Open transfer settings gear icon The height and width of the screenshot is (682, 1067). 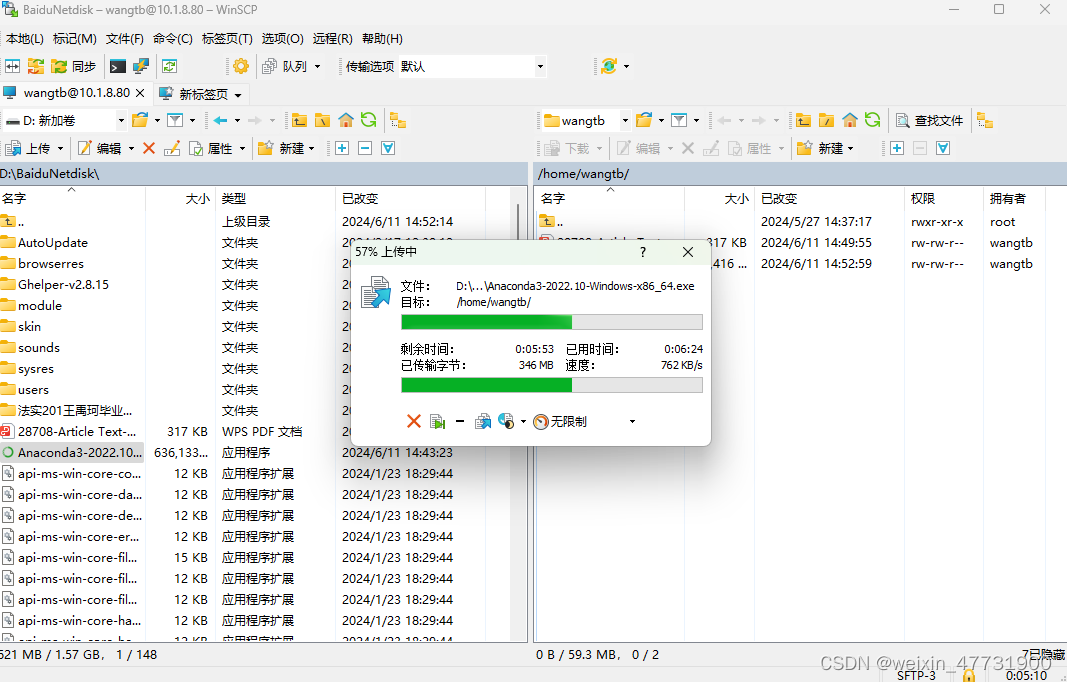(240, 66)
